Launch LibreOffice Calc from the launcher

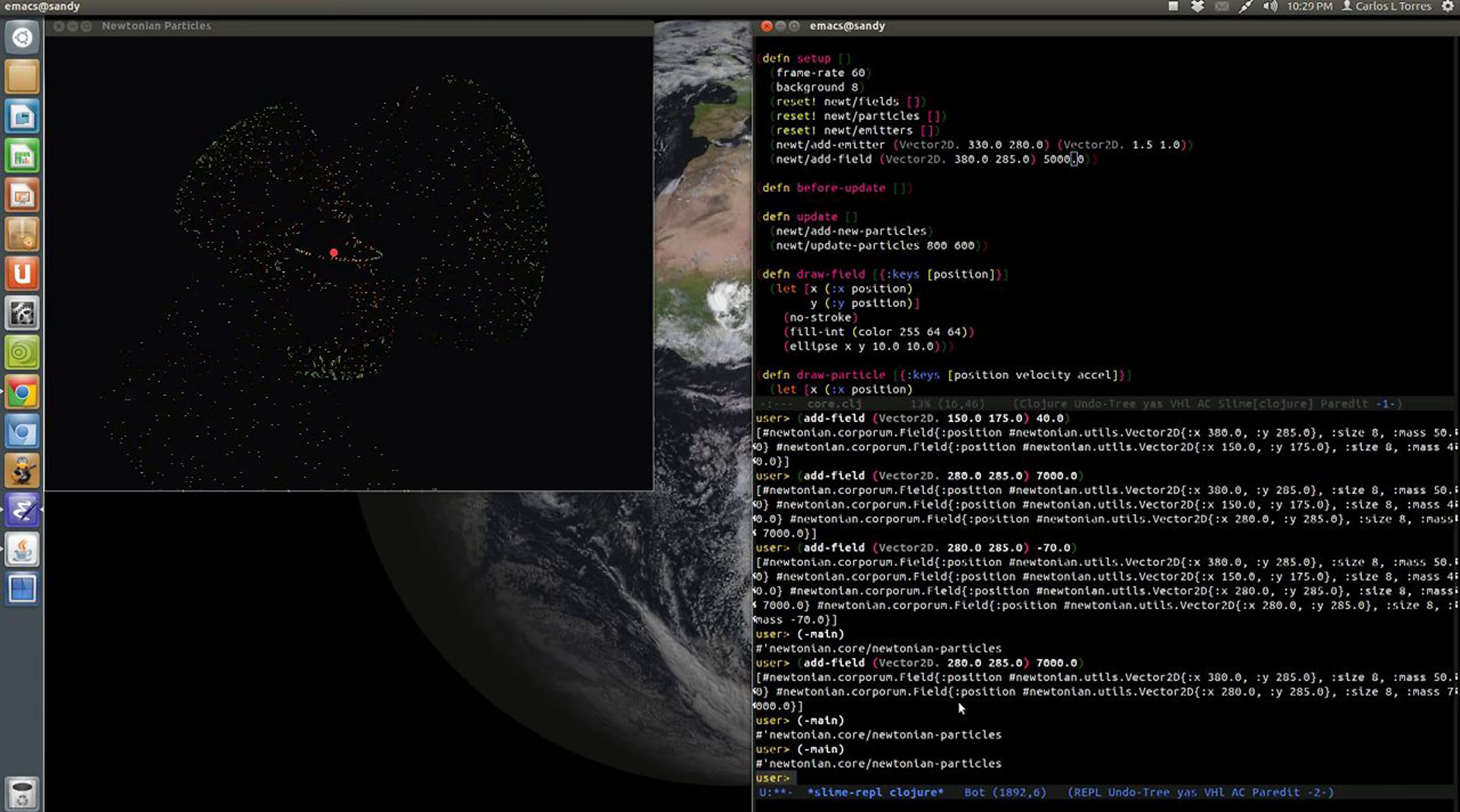(22, 156)
